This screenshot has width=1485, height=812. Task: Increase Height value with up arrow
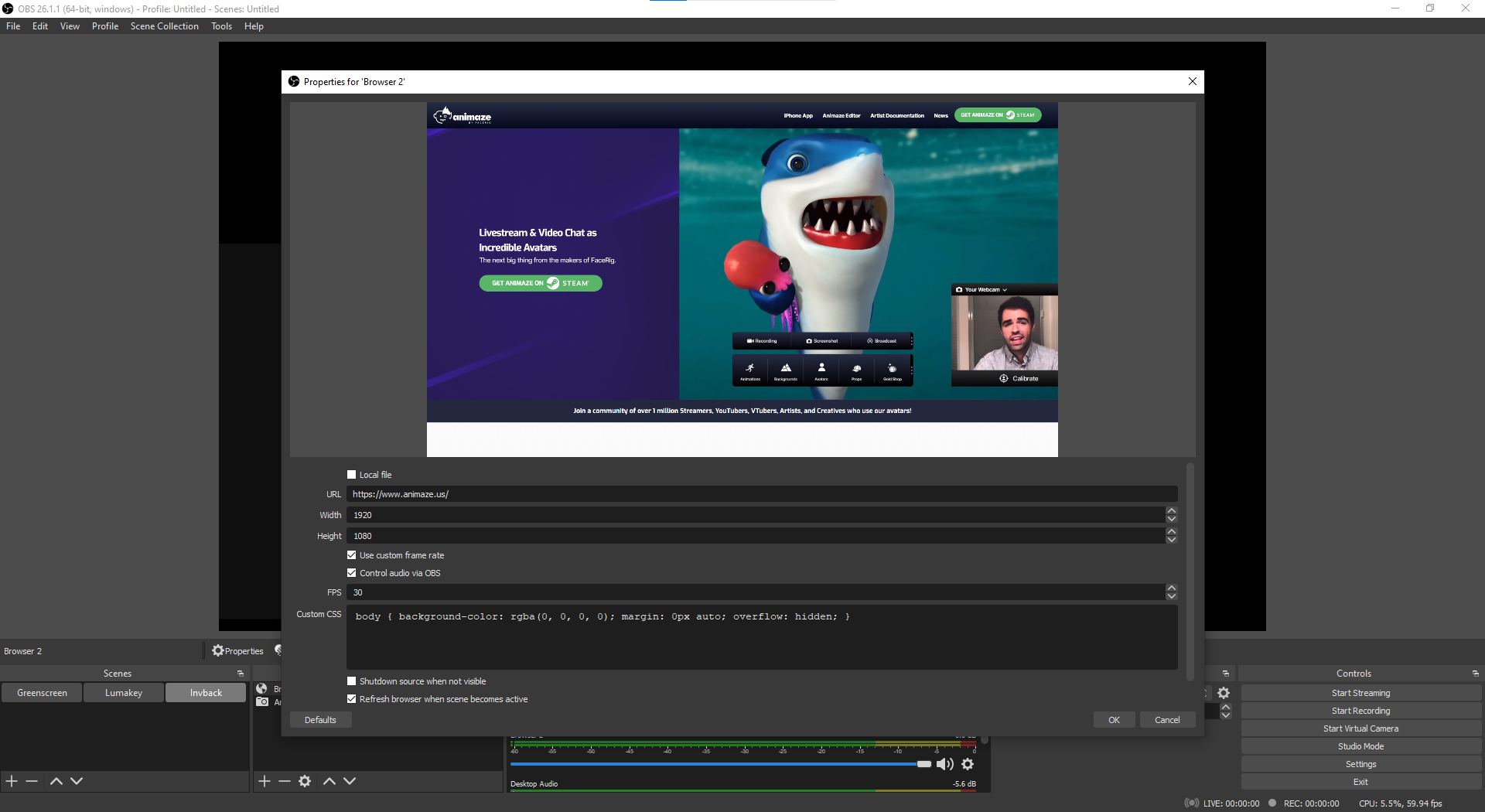[x=1172, y=532]
